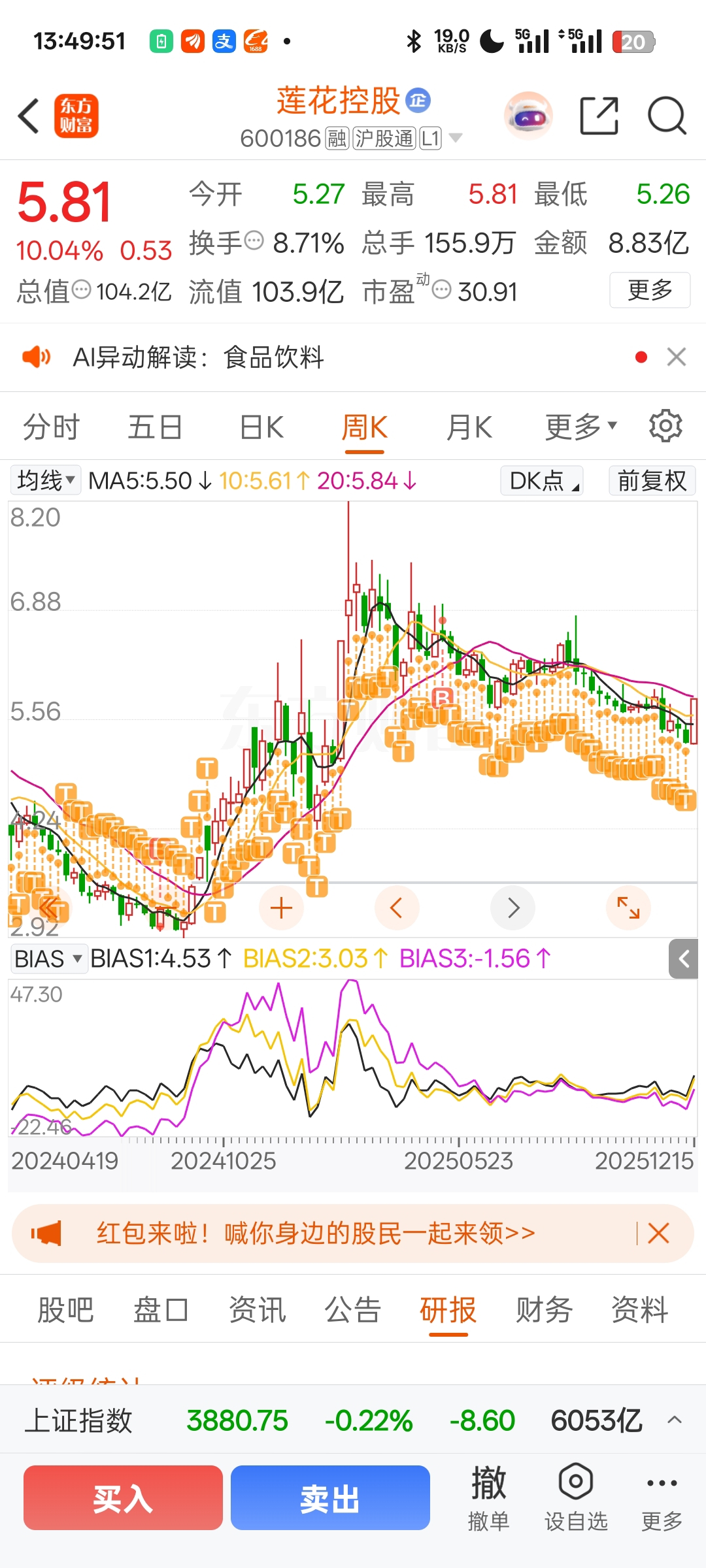Open the 盘口 tab

point(161,1310)
